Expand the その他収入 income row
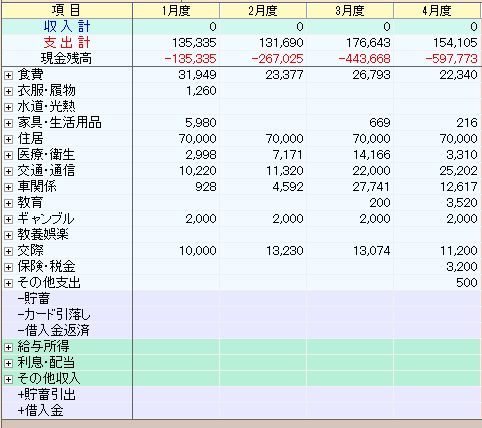Image resolution: width=482 pixels, height=428 pixels. (x=8, y=379)
